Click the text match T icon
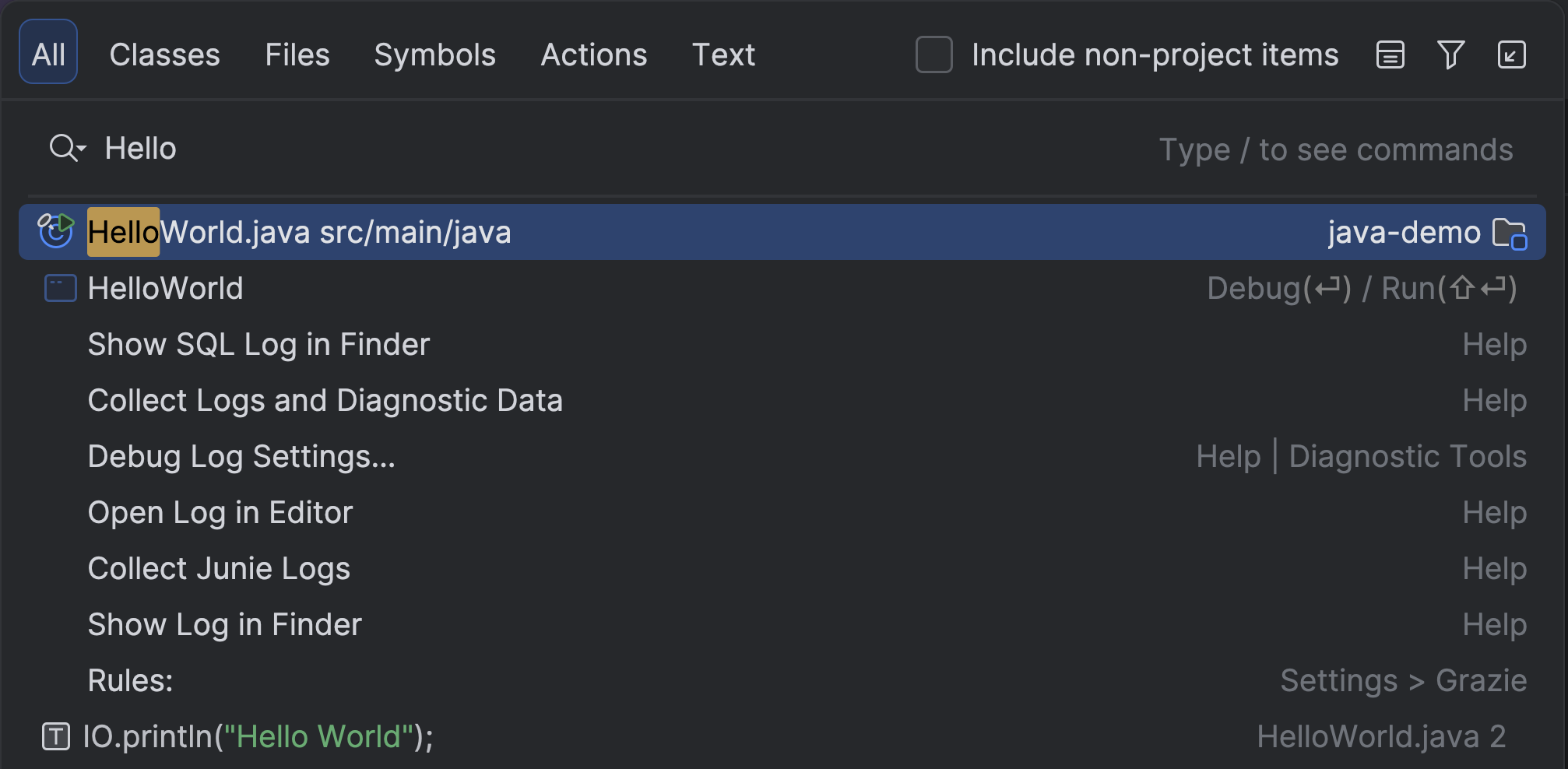The image size is (1568, 769). coord(56,736)
